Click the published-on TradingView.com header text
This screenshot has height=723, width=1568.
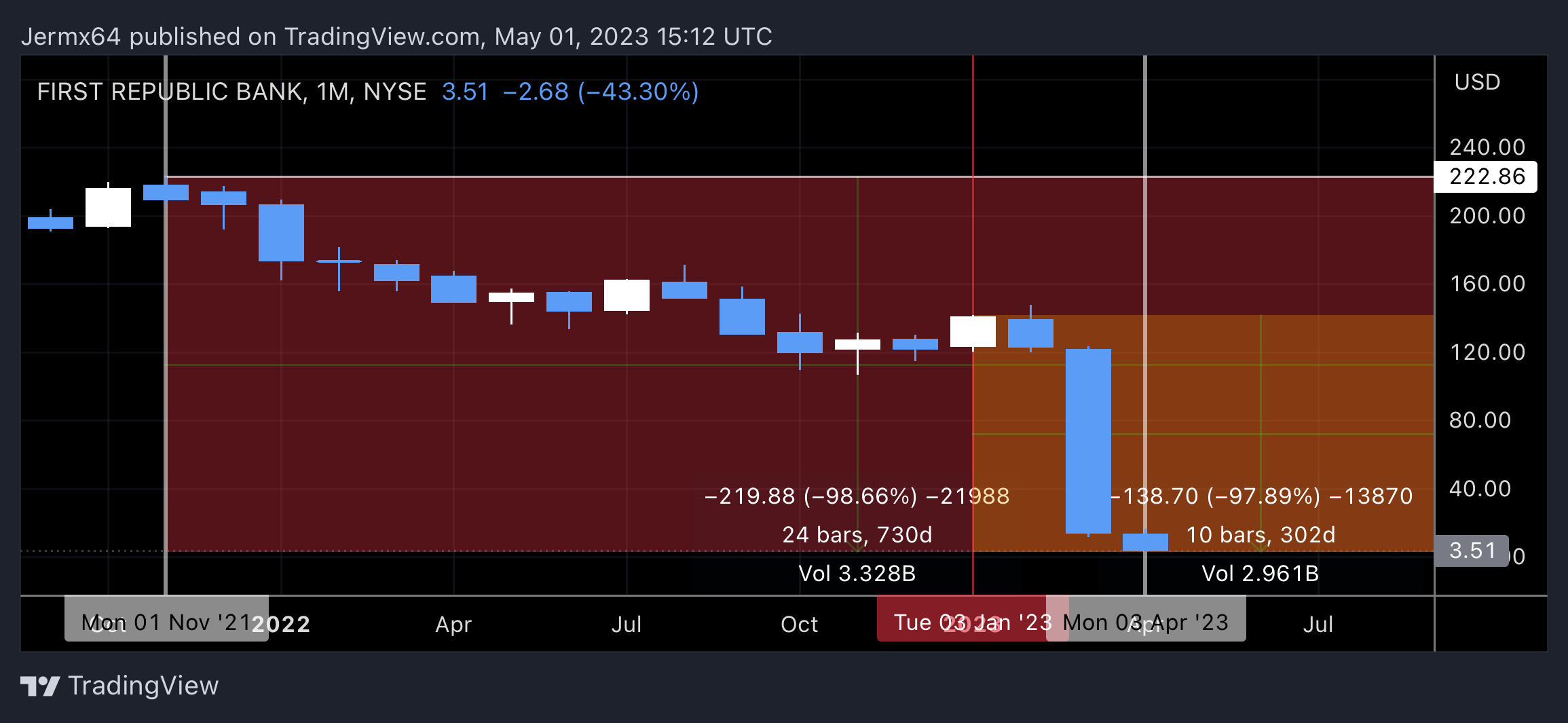(396, 37)
